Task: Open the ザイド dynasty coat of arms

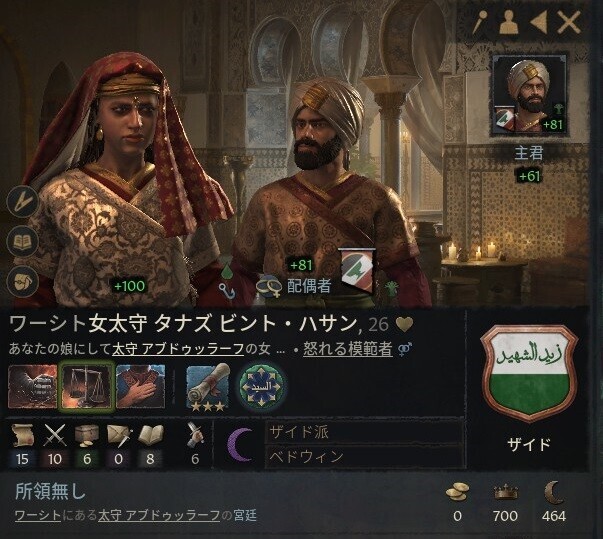Action: (529, 373)
